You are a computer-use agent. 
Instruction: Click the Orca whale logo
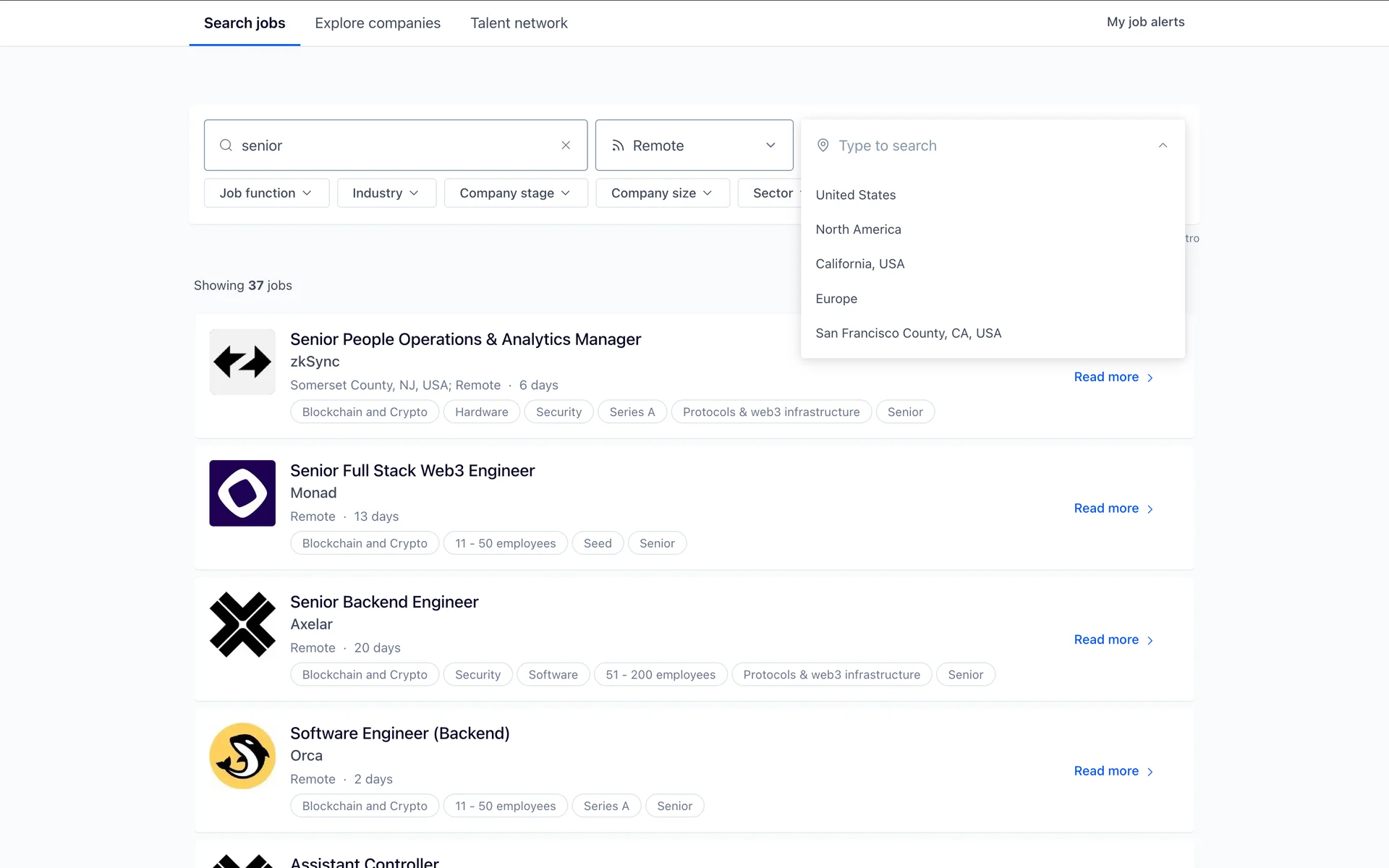click(x=242, y=756)
